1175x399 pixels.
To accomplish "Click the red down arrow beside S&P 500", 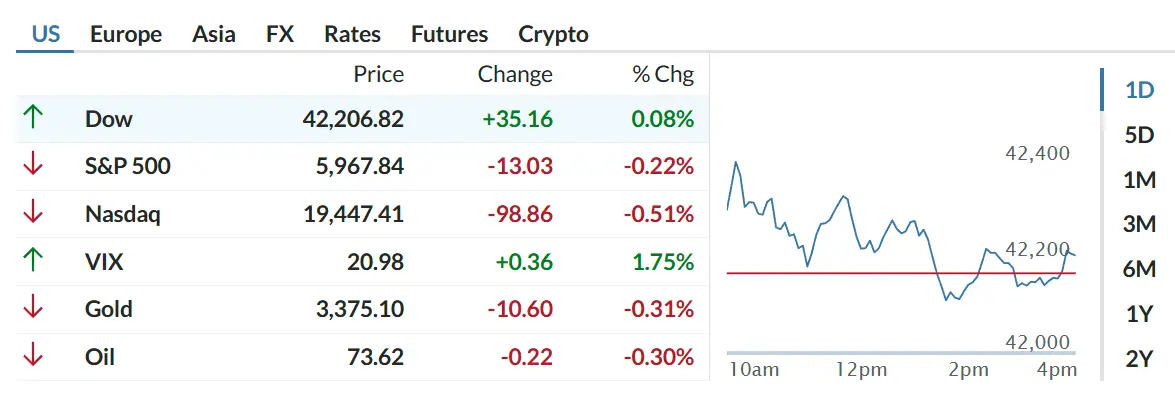I will coord(33,166).
